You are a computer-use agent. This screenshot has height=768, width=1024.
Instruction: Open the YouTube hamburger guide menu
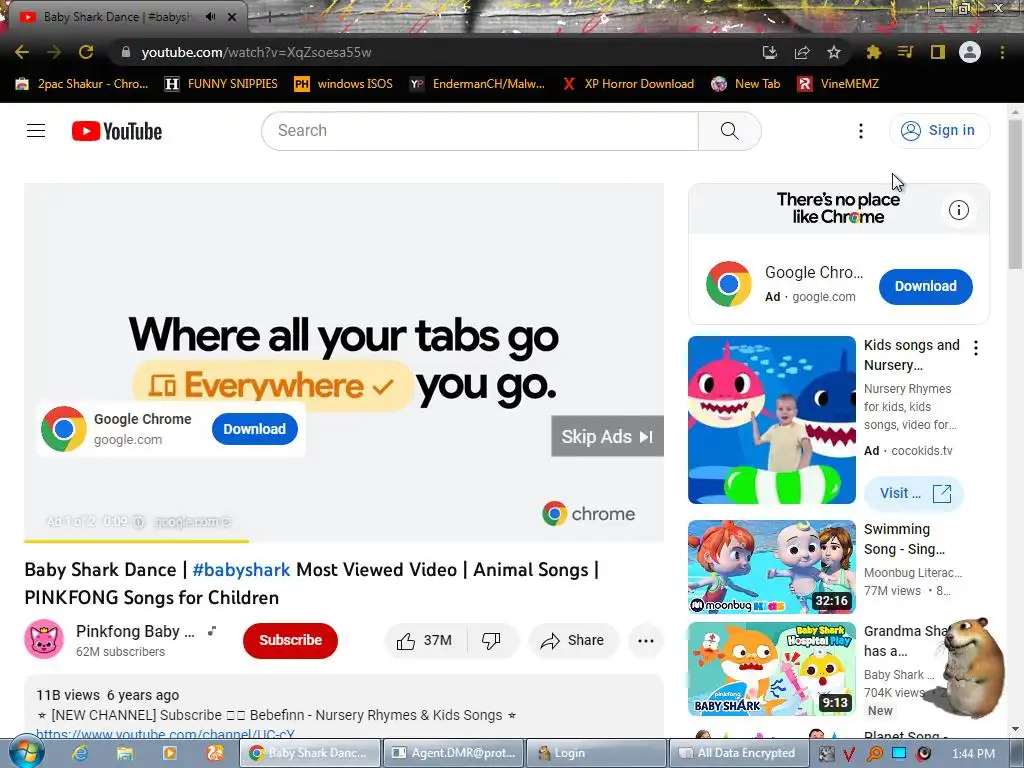36,131
